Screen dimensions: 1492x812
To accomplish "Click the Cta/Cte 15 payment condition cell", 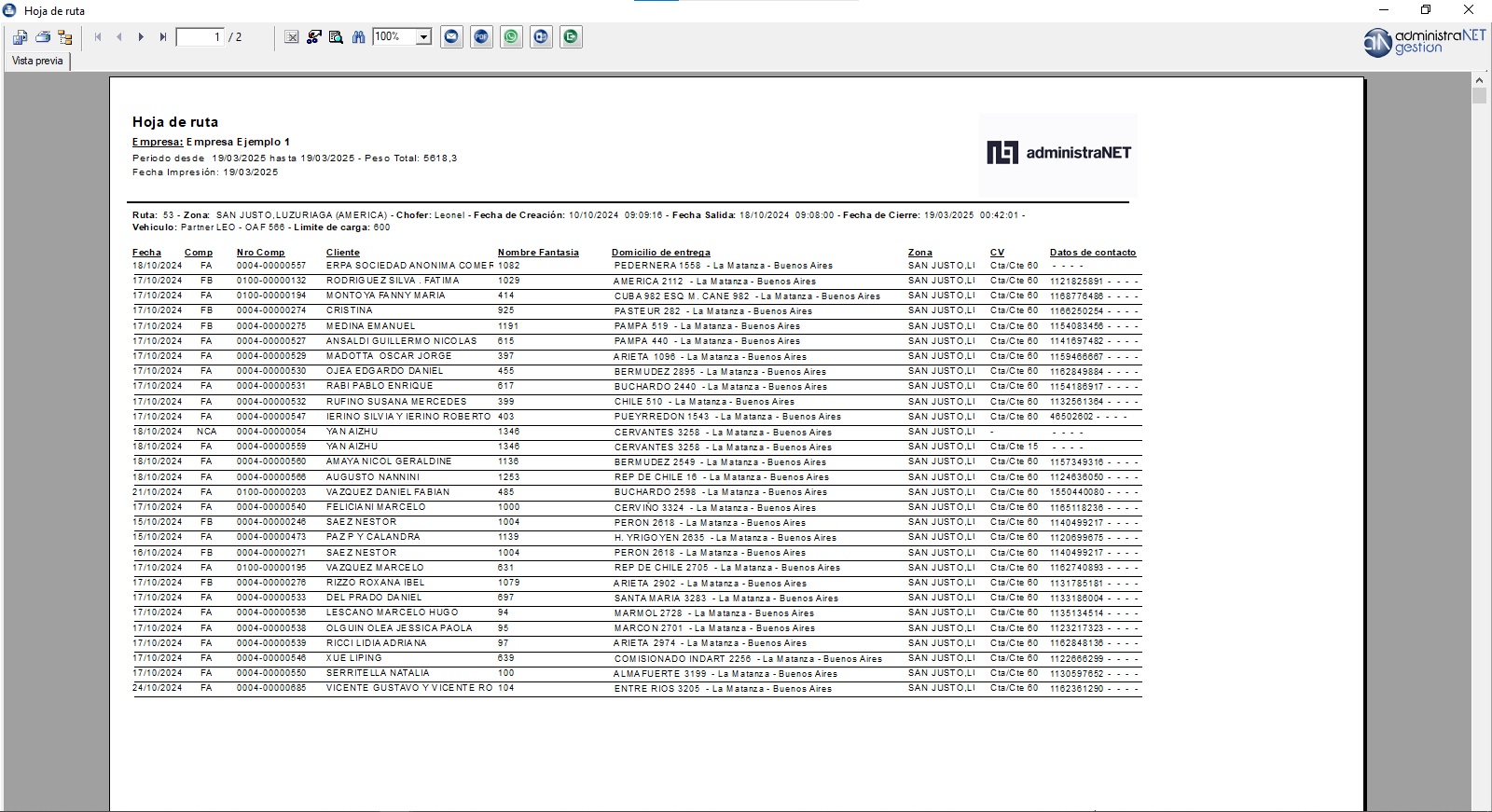I will click(1014, 447).
